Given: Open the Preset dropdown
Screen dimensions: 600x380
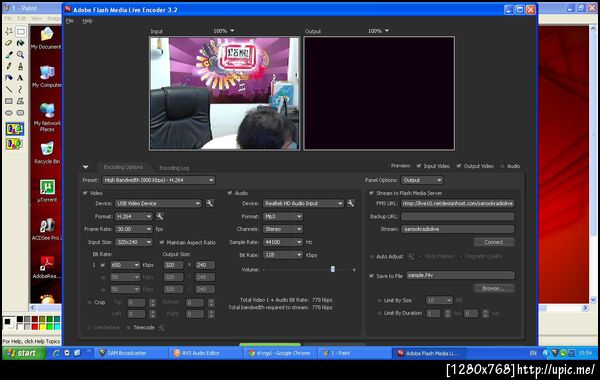Looking at the screenshot, I should [x=158, y=180].
